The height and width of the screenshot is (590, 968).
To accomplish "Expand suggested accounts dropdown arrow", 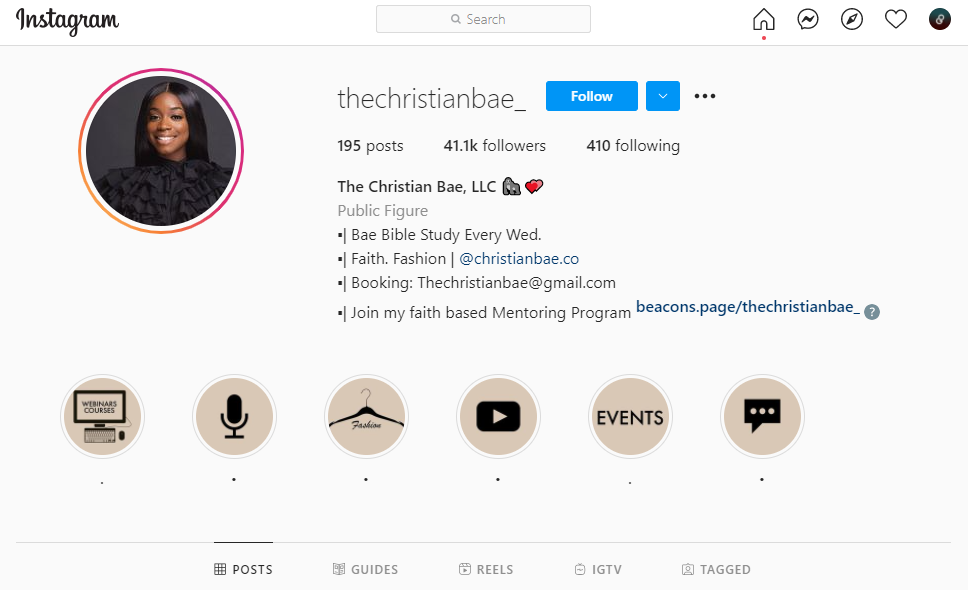I will [663, 96].
